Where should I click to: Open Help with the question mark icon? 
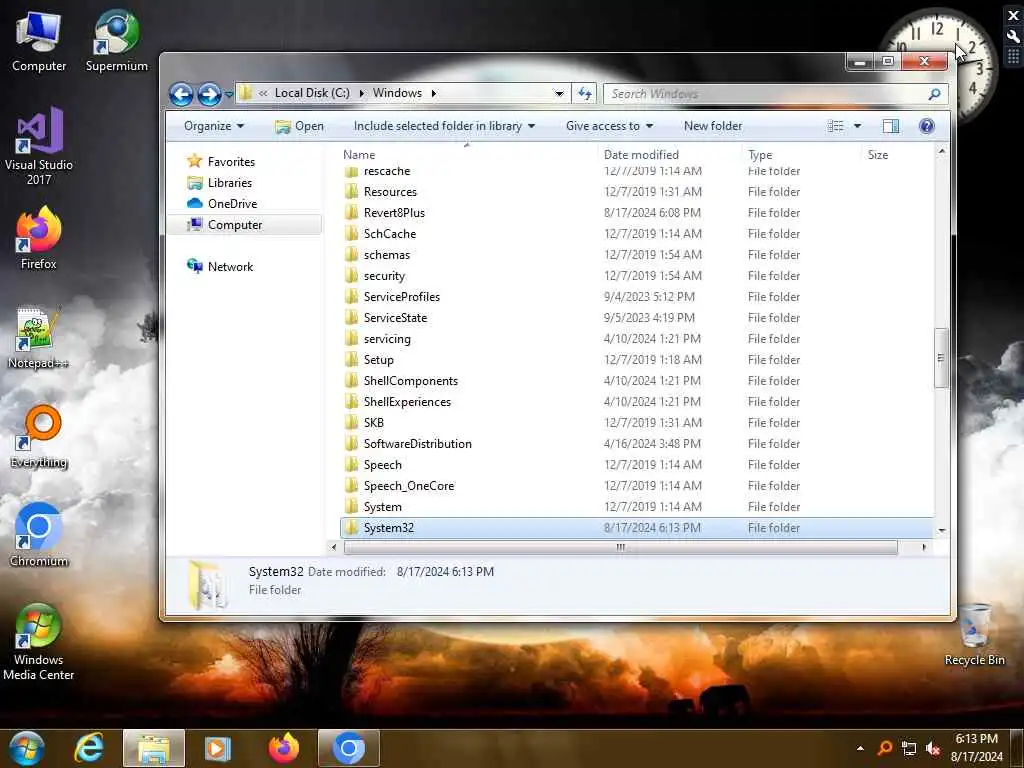(x=926, y=126)
